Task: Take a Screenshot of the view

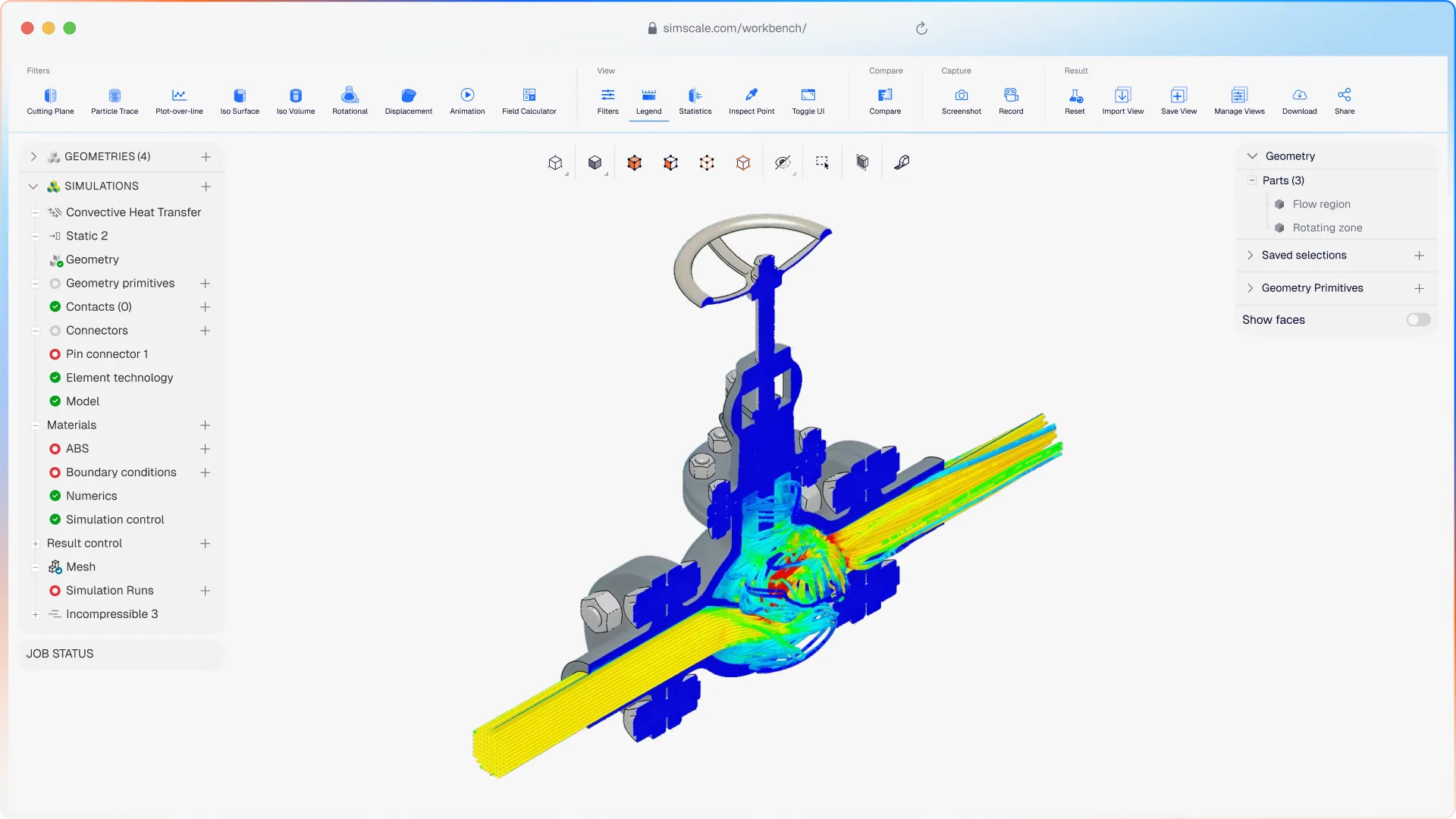Action: point(962,102)
